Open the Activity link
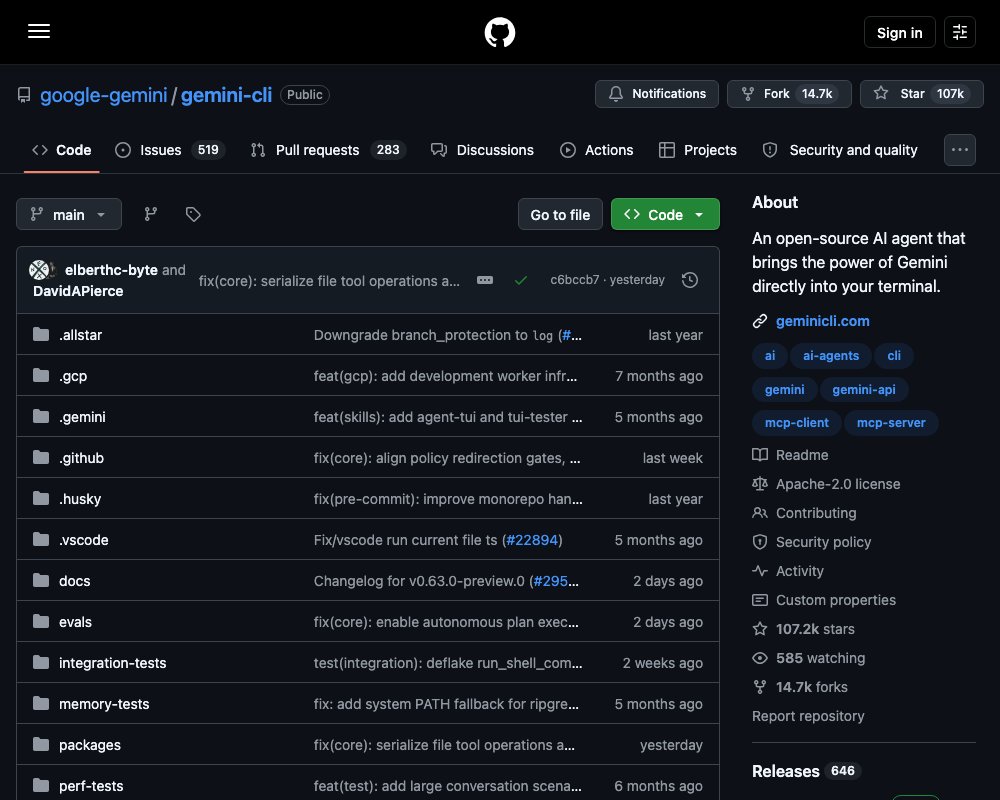This screenshot has width=1000, height=800. pyautogui.click(x=788, y=571)
